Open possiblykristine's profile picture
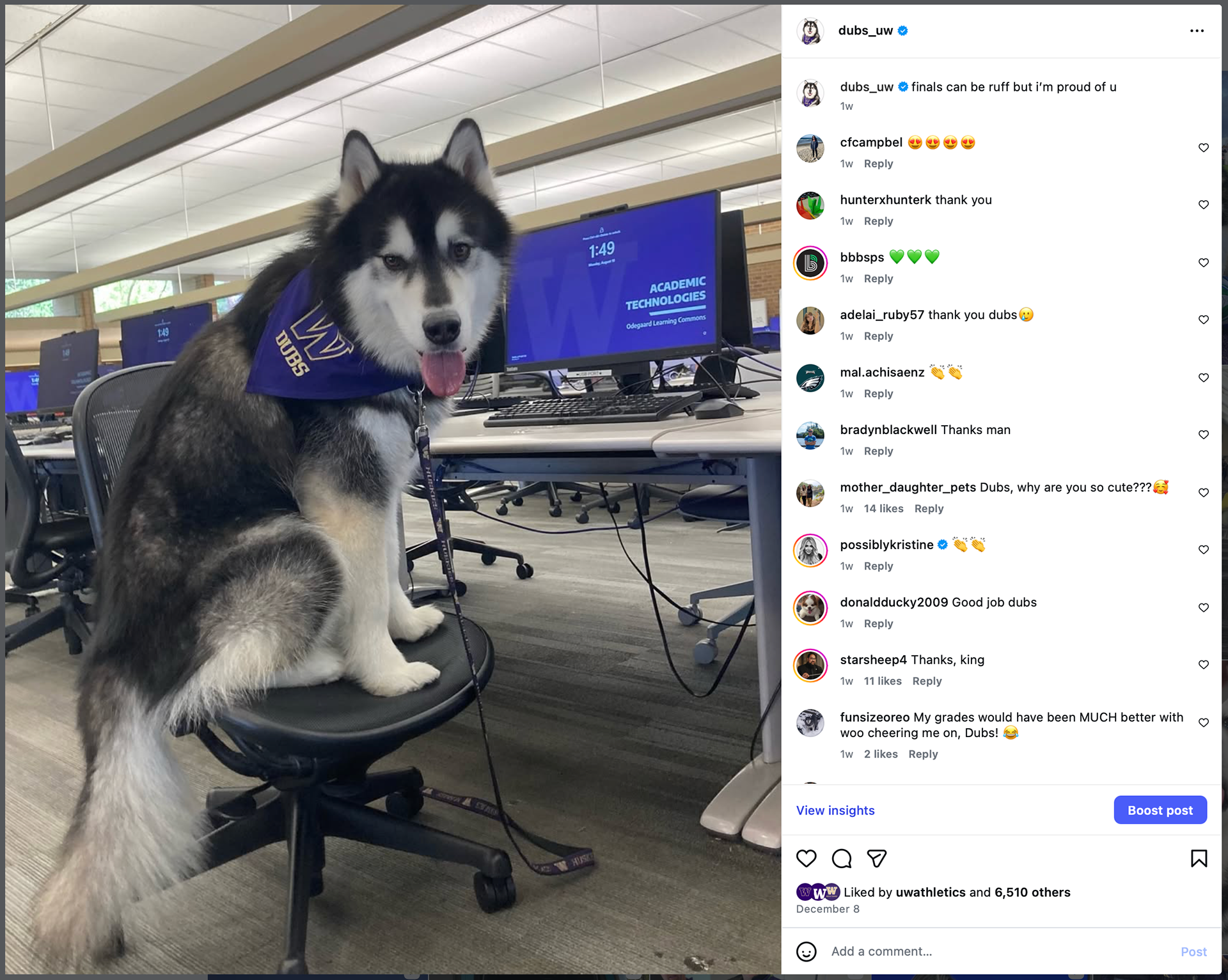 (x=810, y=550)
